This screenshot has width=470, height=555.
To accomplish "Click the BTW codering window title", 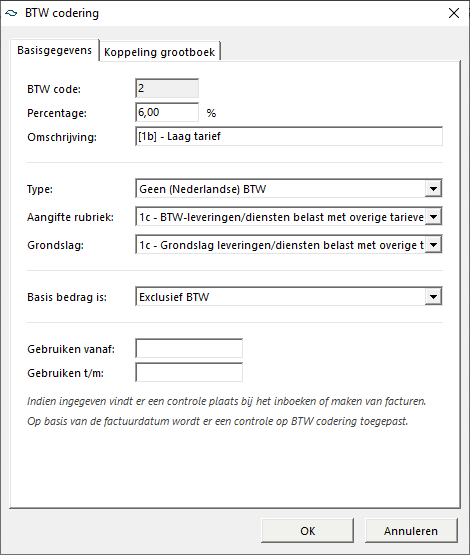I will coord(62,13).
